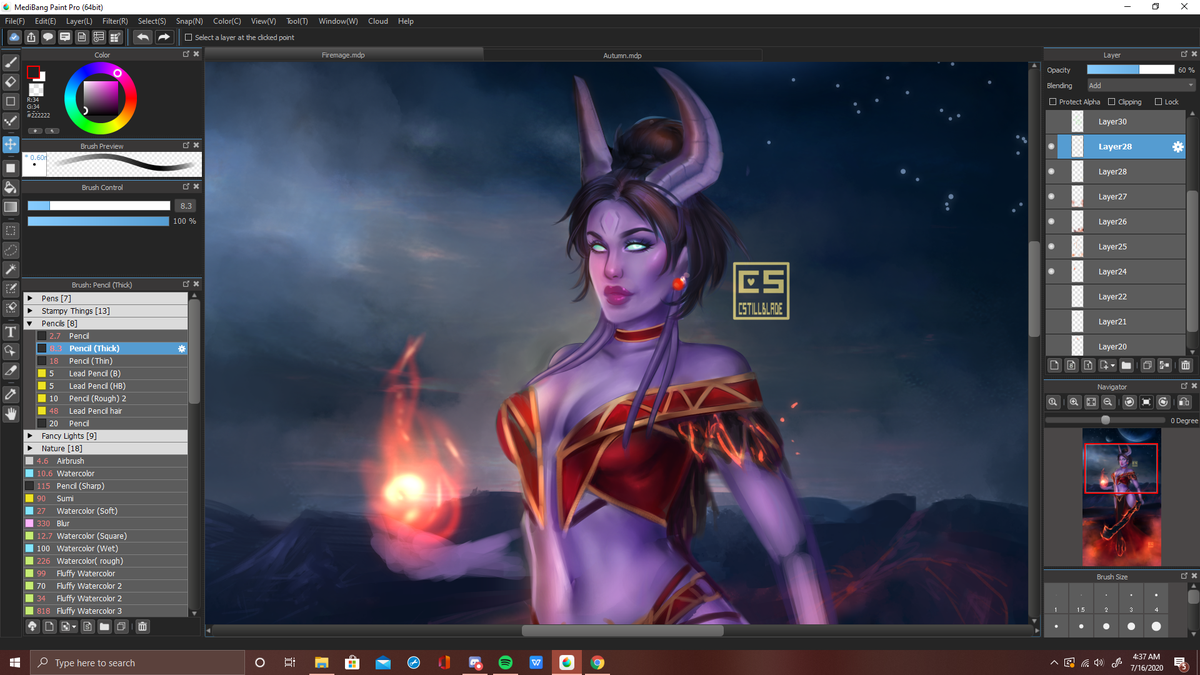This screenshot has height=675, width=1200.
Task: Check 'Select a layer at the clicked point'
Action: click(x=188, y=38)
